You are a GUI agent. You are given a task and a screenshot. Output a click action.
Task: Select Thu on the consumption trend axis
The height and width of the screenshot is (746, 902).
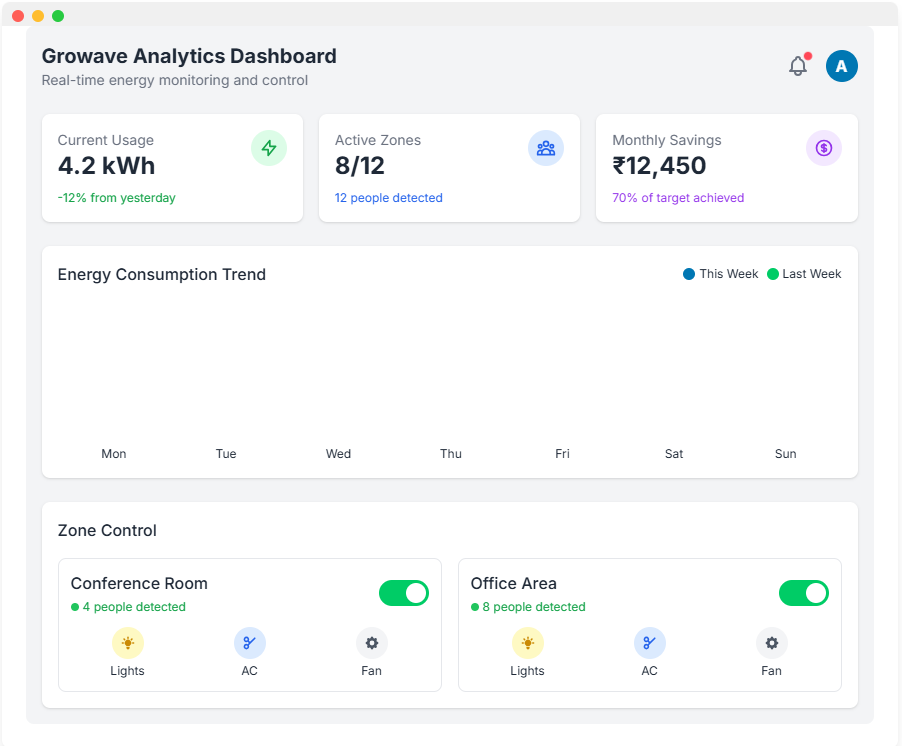coord(450,453)
